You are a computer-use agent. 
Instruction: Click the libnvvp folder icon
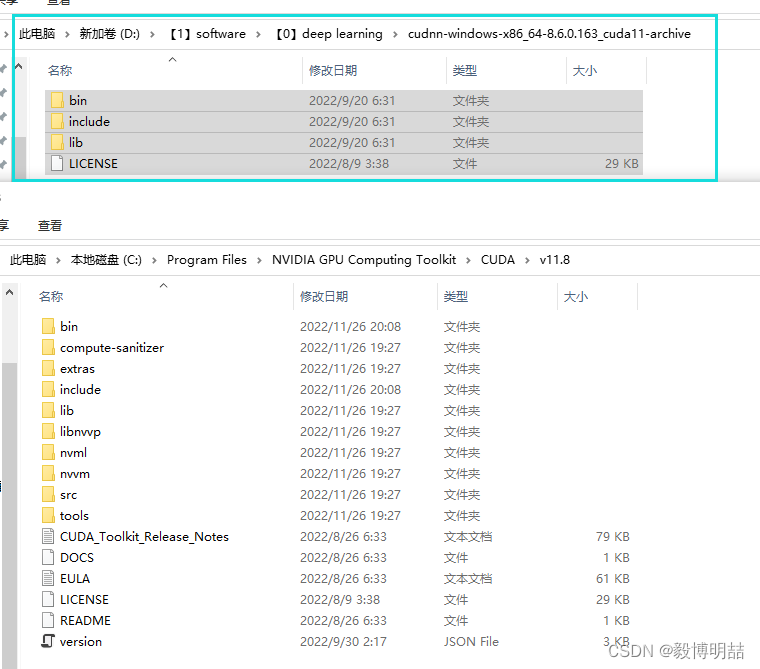(x=48, y=431)
